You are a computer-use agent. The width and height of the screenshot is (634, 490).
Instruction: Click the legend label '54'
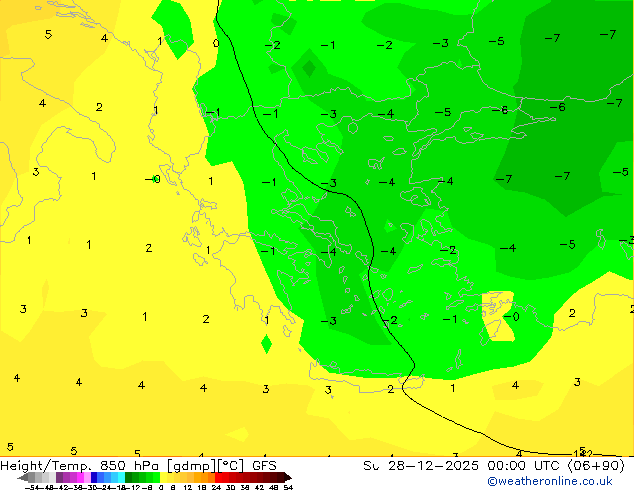288,487
